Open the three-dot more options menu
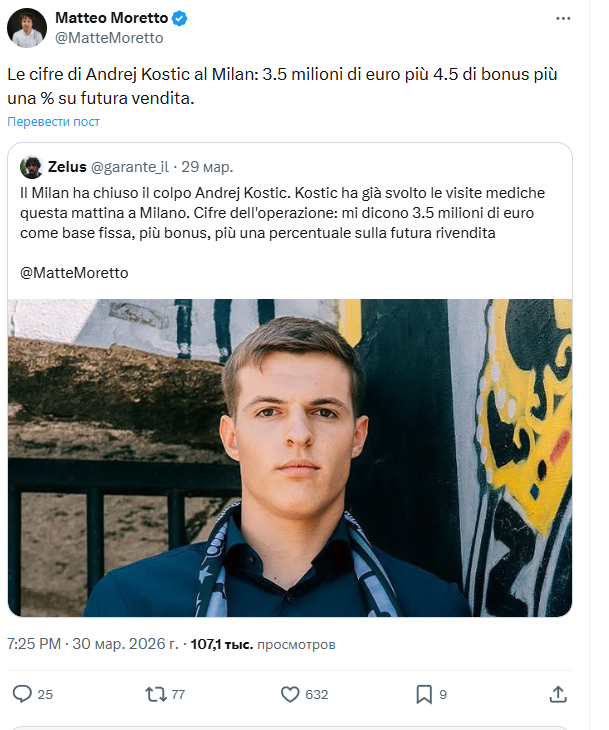Viewport: 609px width, 730px height. (564, 20)
